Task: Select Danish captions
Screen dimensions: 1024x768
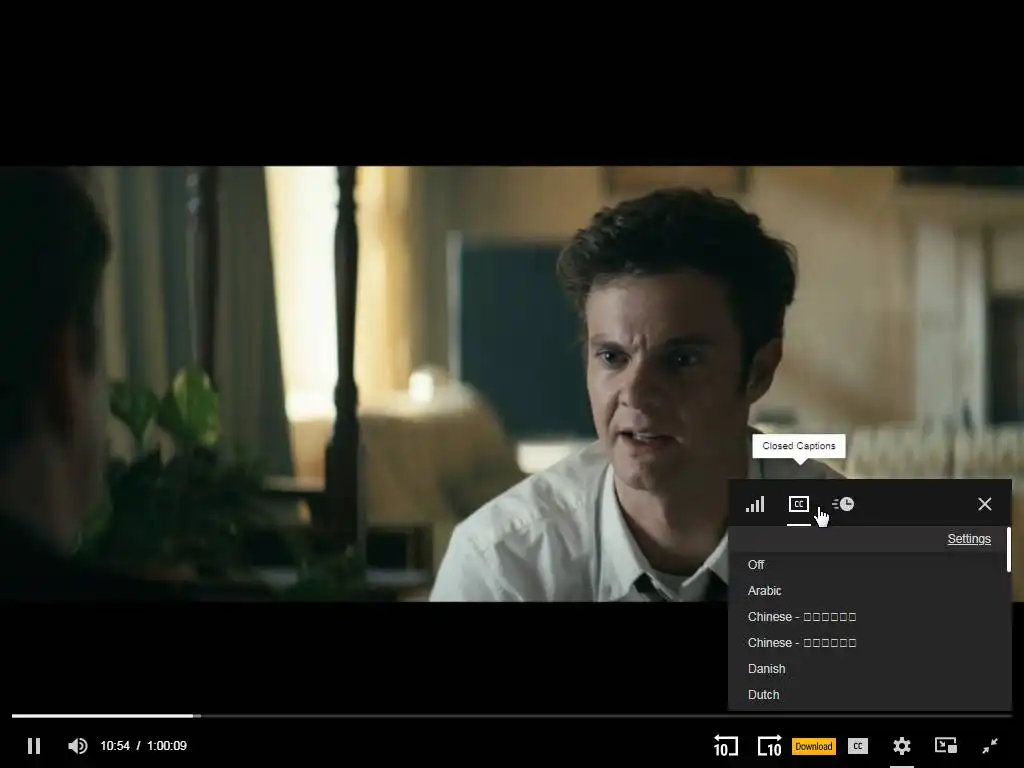Action: point(869,669)
